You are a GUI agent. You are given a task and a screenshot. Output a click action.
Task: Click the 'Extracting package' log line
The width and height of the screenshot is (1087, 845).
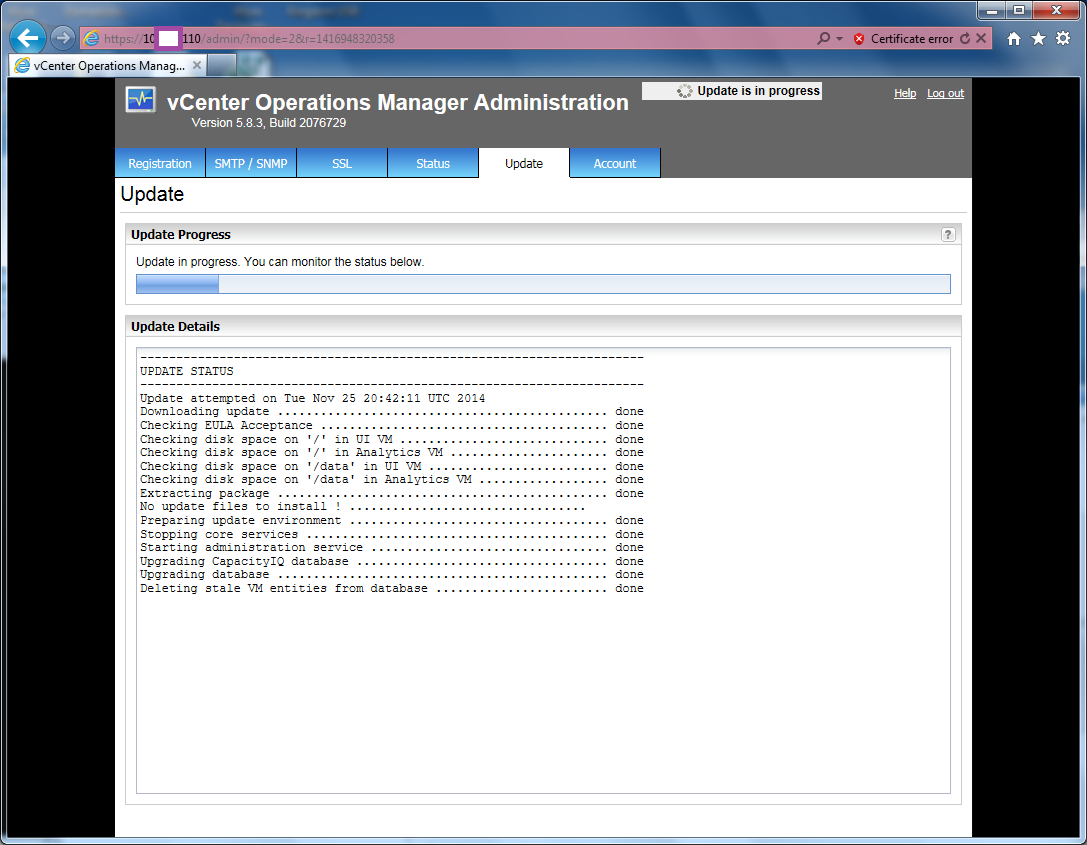(392, 493)
